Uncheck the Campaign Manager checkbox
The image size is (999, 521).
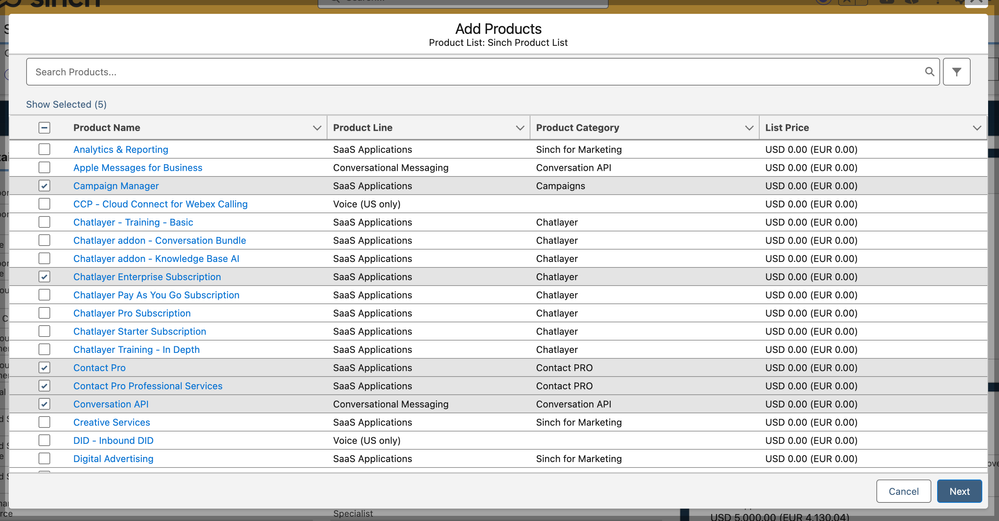point(44,186)
